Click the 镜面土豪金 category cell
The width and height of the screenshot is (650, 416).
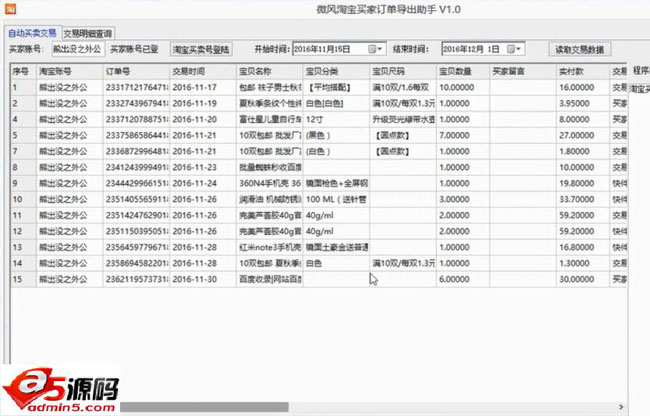pos(337,247)
